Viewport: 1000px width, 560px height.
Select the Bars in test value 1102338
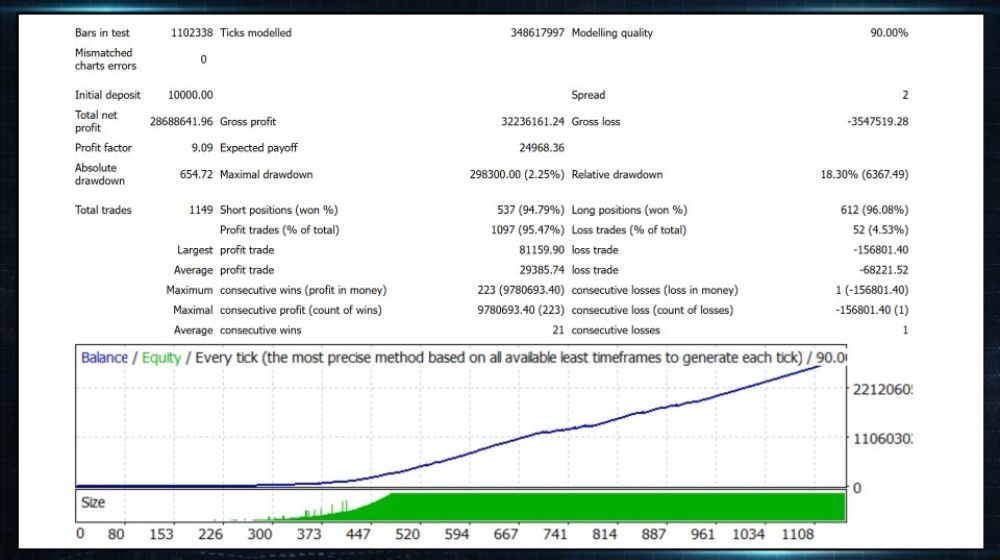(x=191, y=33)
